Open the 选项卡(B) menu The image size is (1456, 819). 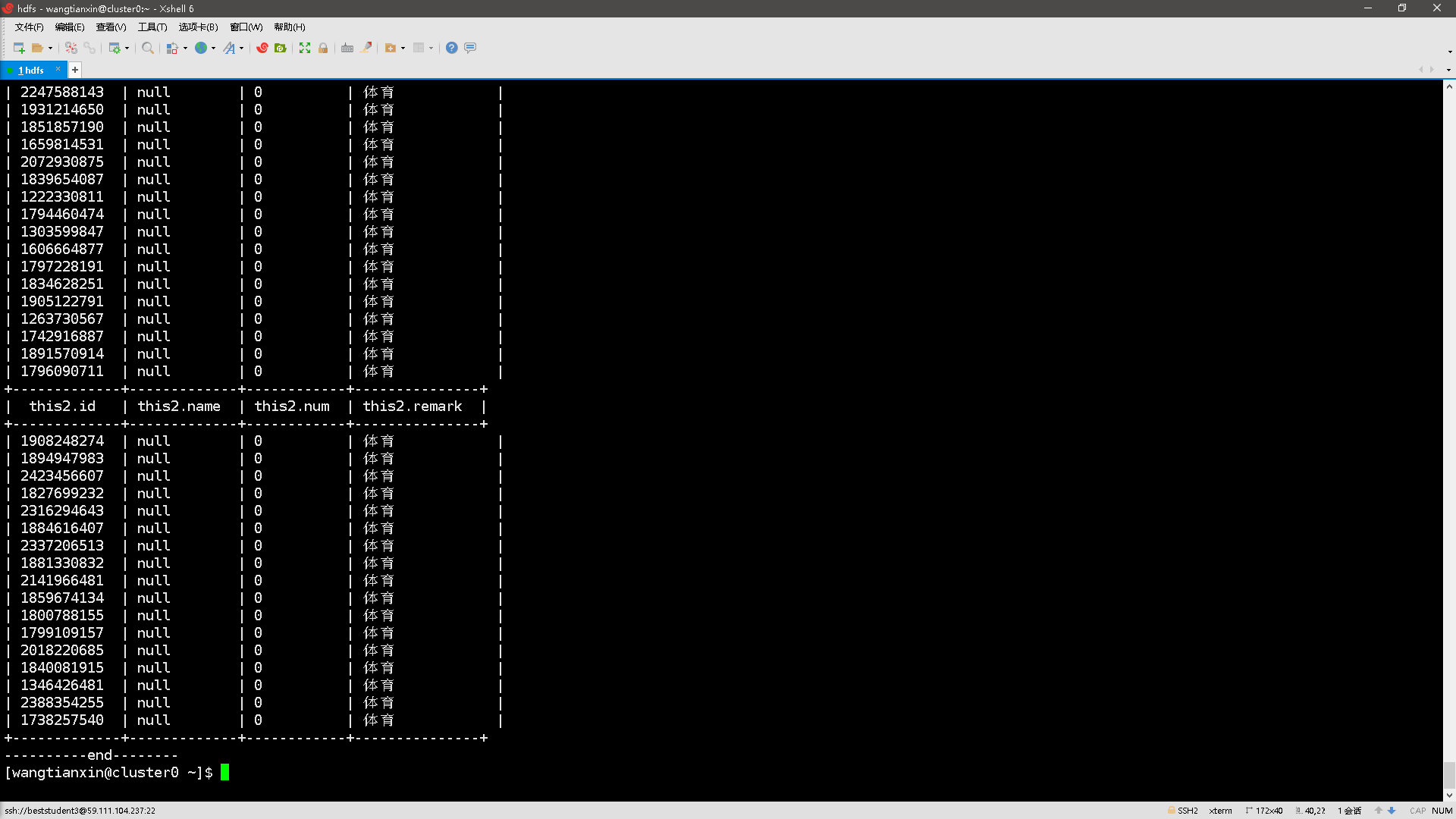click(x=199, y=27)
